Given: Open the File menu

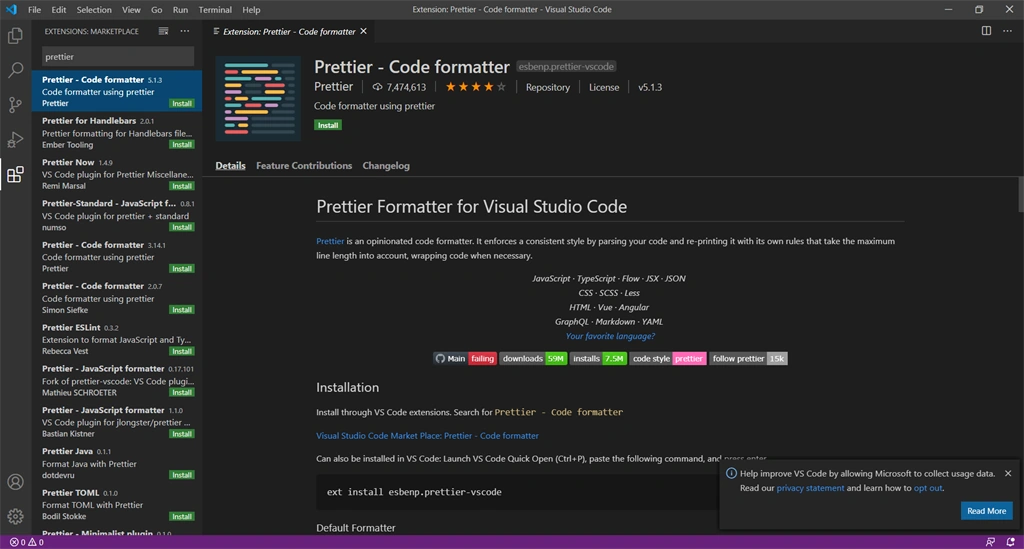Looking at the screenshot, I should point(35,10).
